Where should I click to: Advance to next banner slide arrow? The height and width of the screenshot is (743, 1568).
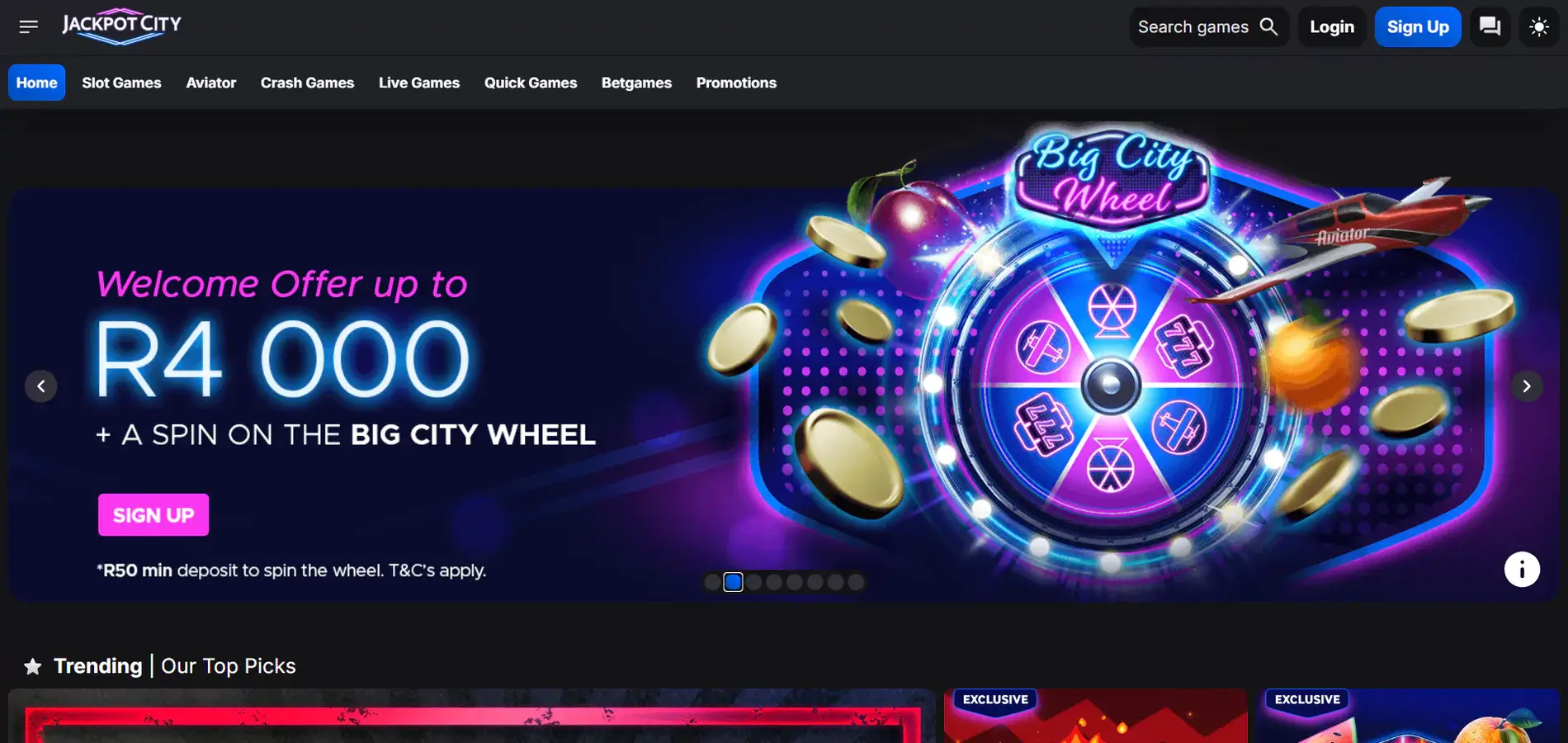tap(1527, 386)
